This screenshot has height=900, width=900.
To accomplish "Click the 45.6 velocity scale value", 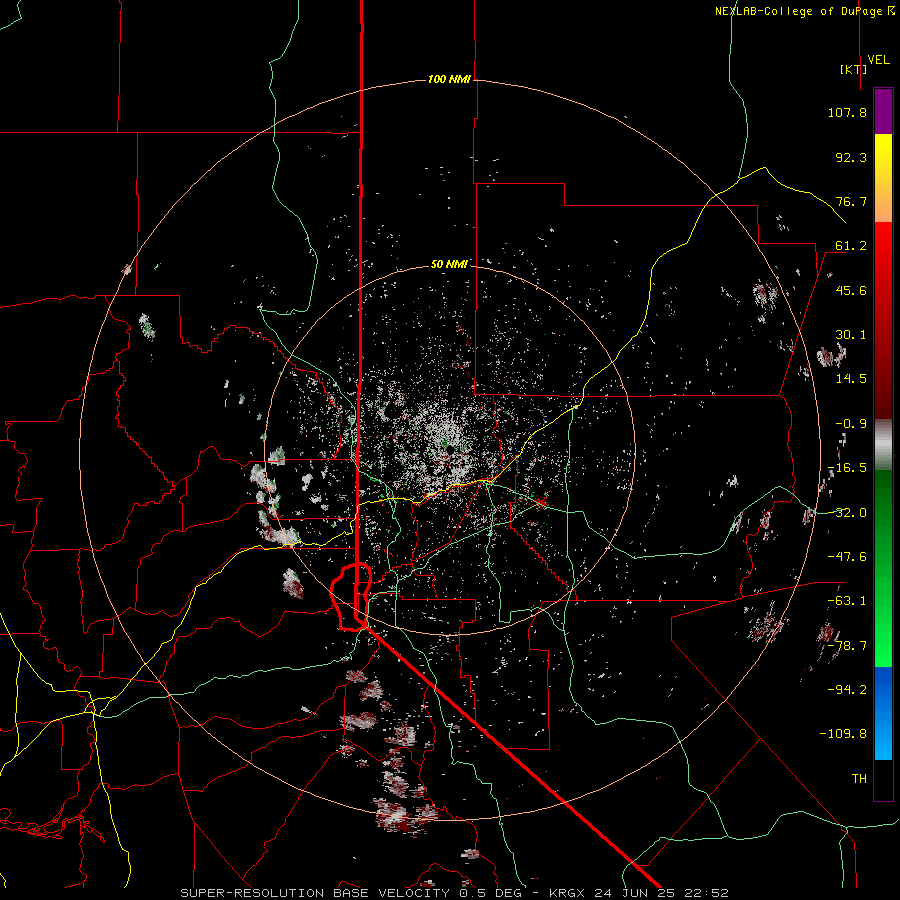I will 851,290.
